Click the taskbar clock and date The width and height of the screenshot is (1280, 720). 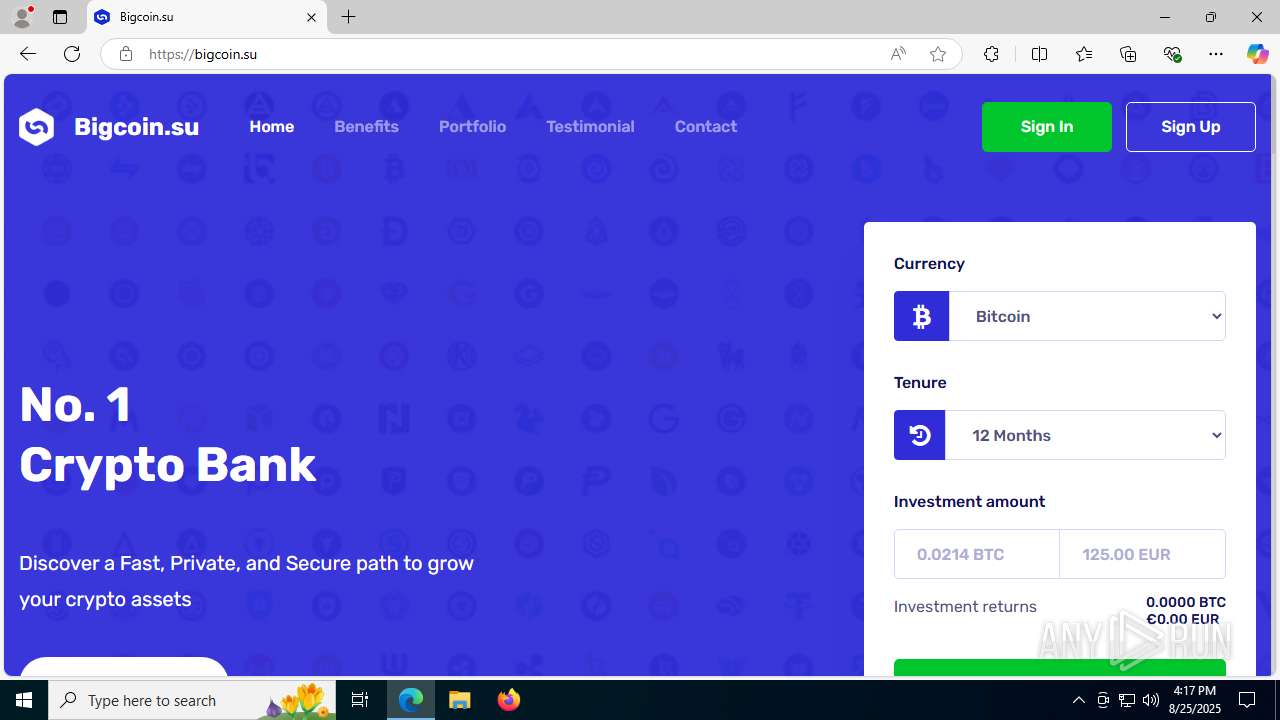point(1195,700)
